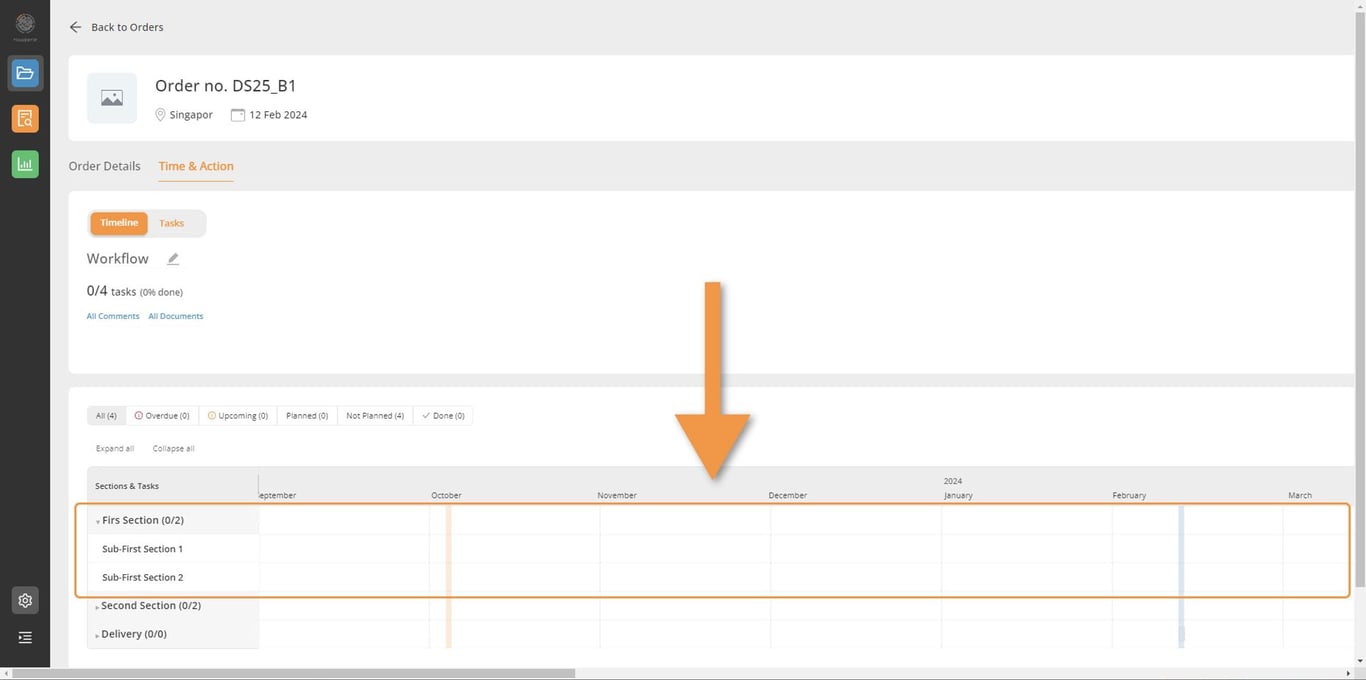Switch to the Tasks view
The image size is (1366, 680).
click(172, 223)
